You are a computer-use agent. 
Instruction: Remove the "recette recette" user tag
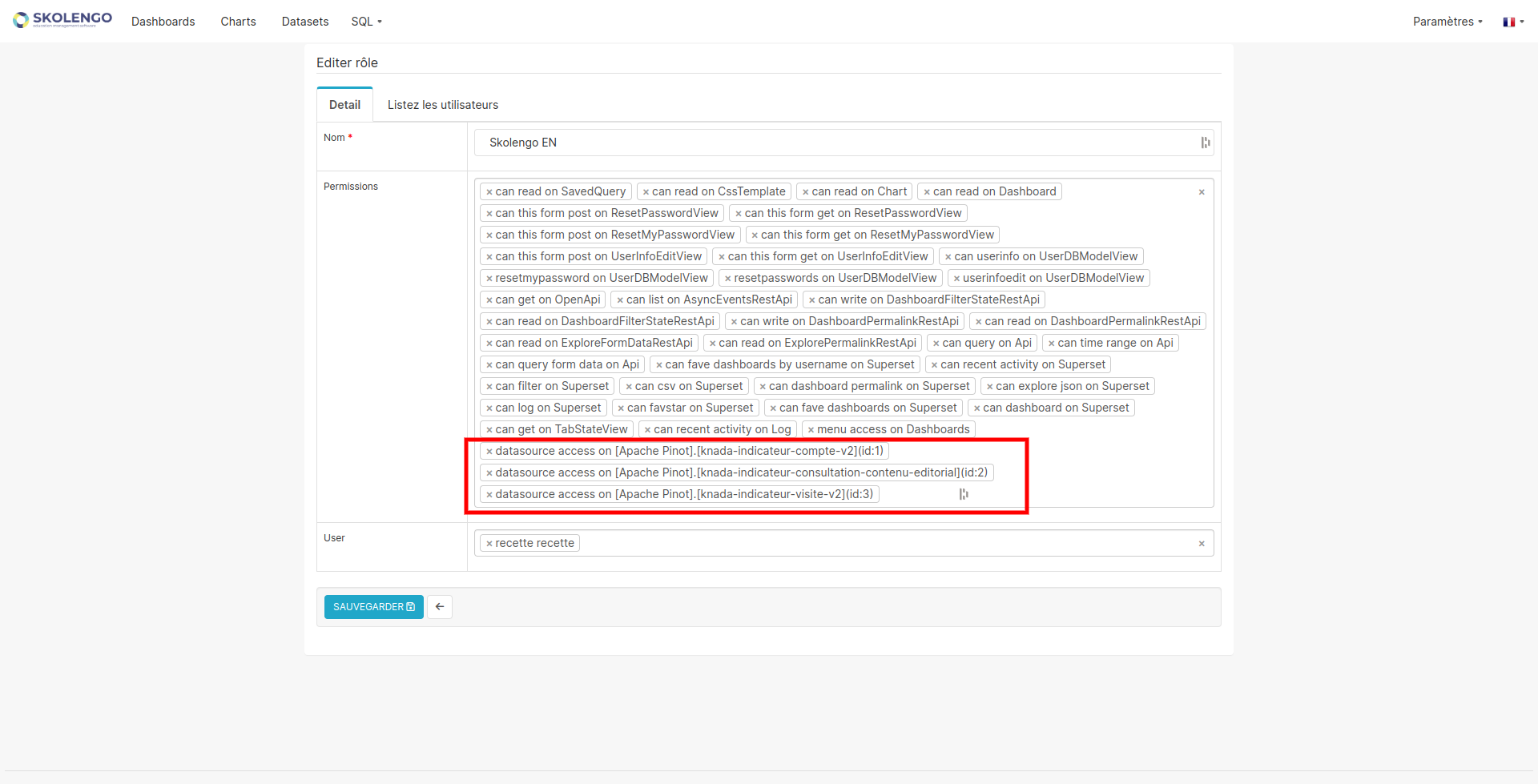coord(489,543)
